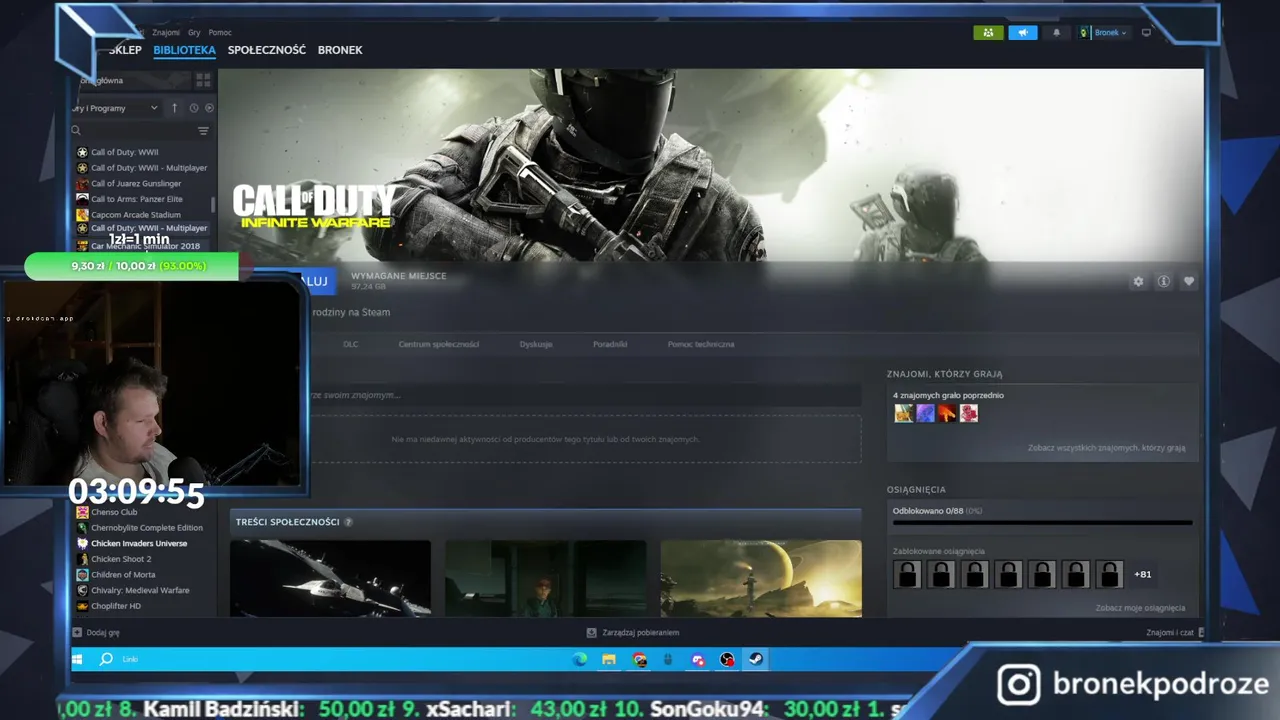Focus the library search field

138,130
